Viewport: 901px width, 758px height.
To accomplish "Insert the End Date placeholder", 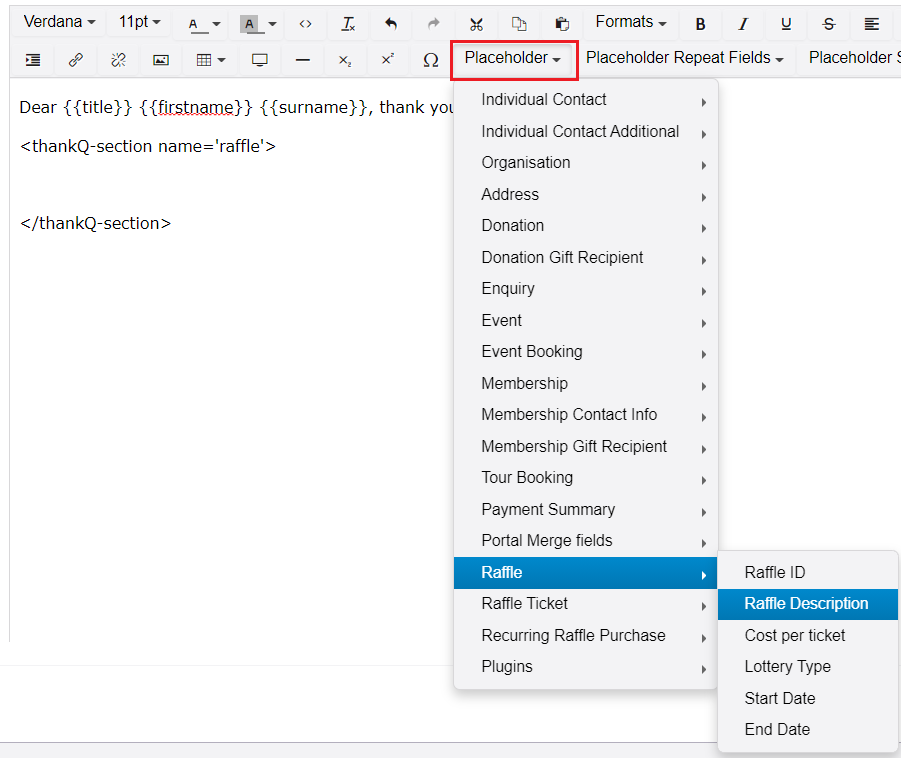I will pos(807,730).
